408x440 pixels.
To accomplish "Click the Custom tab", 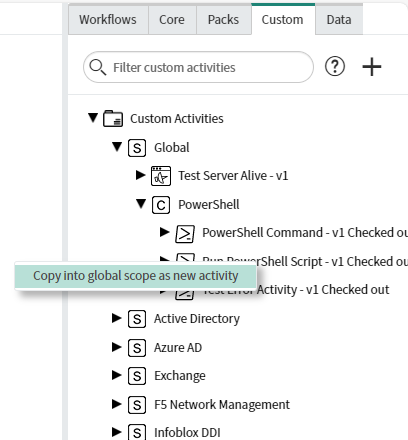I will (283, 20).
